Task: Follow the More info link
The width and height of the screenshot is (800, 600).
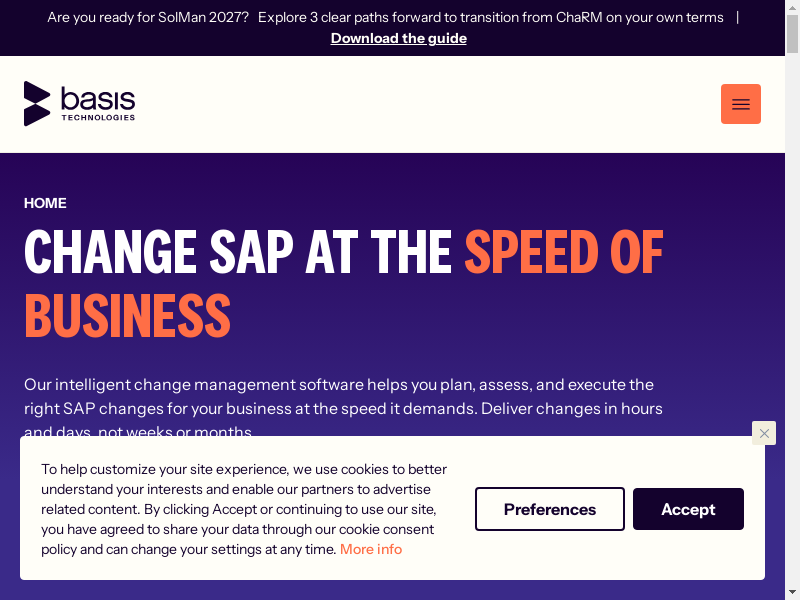Action: point(371,549)
